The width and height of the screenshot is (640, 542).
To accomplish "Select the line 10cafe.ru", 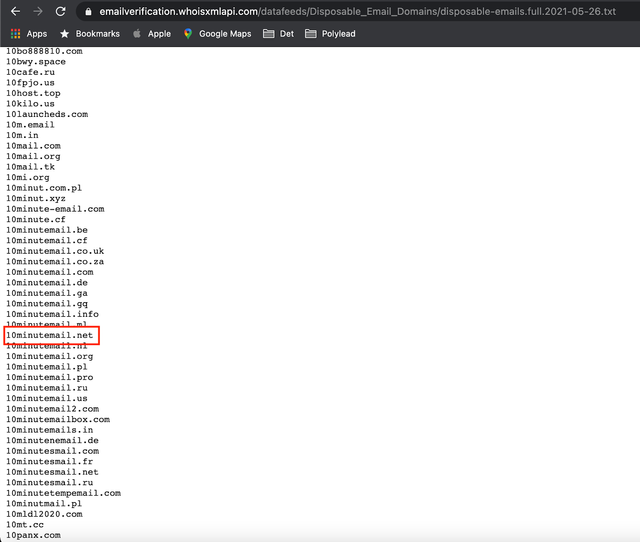I will [30, 72].
